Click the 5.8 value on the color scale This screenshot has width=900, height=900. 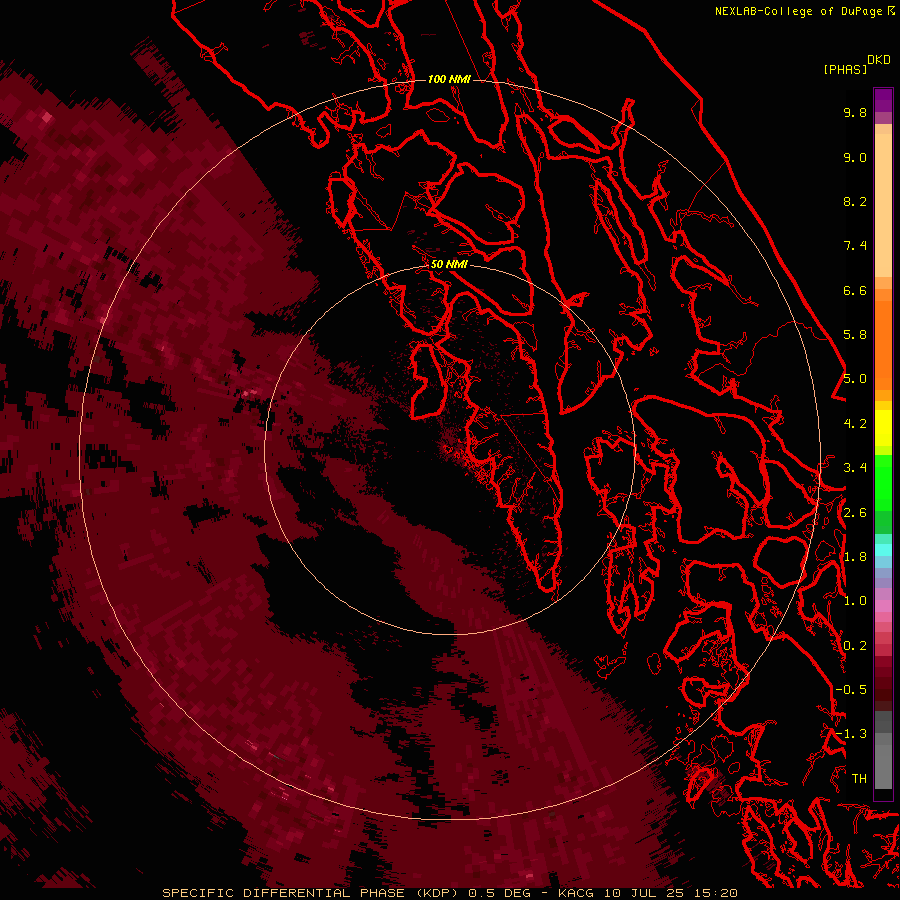coord(855,335)
